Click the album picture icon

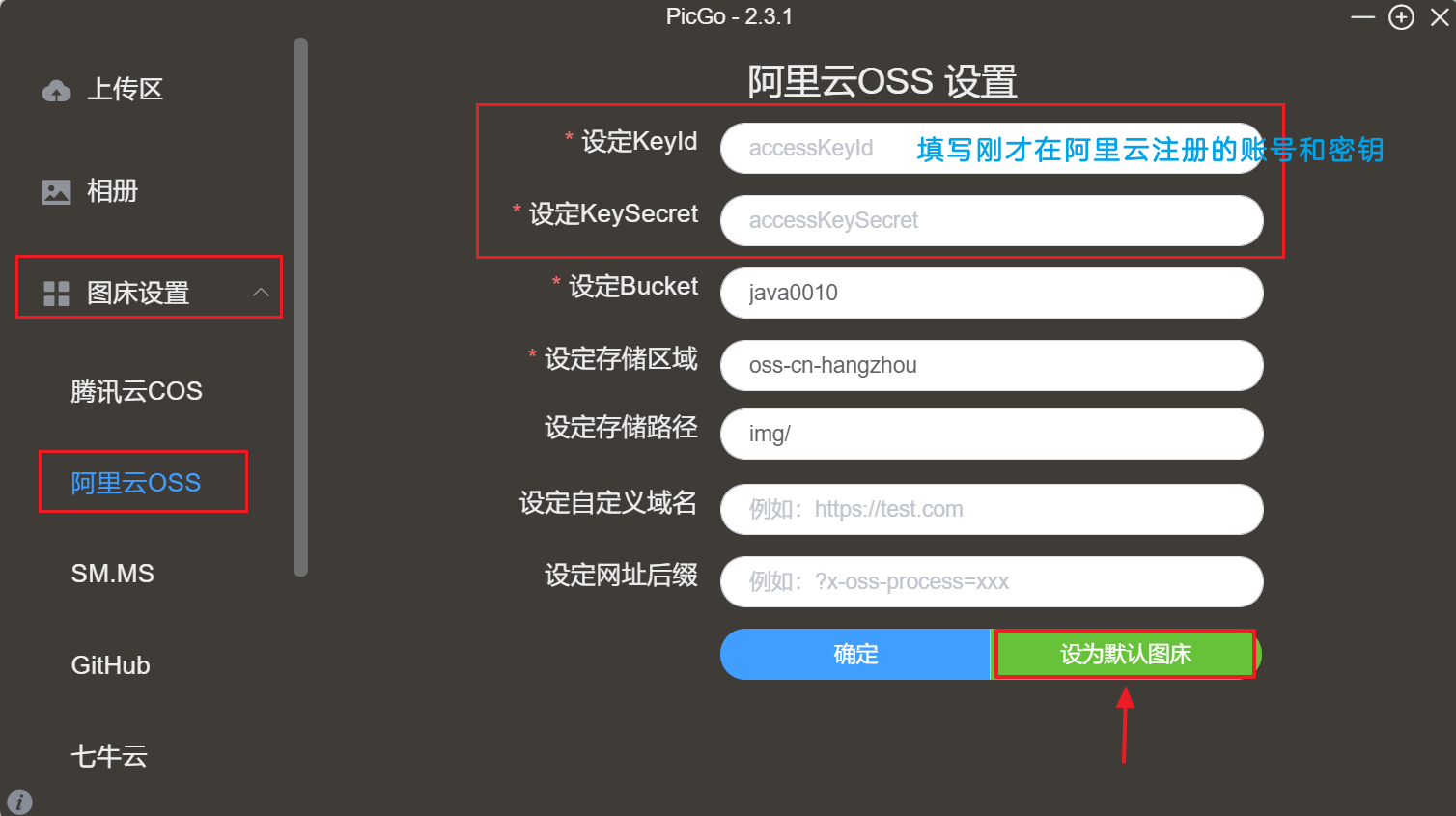click(56, 192)
